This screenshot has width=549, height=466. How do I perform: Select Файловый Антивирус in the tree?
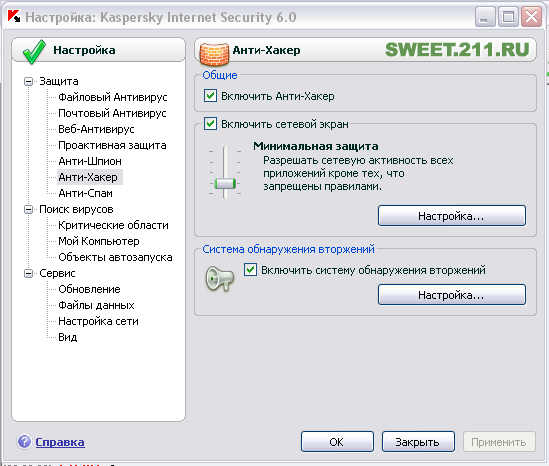pos(113,97)
